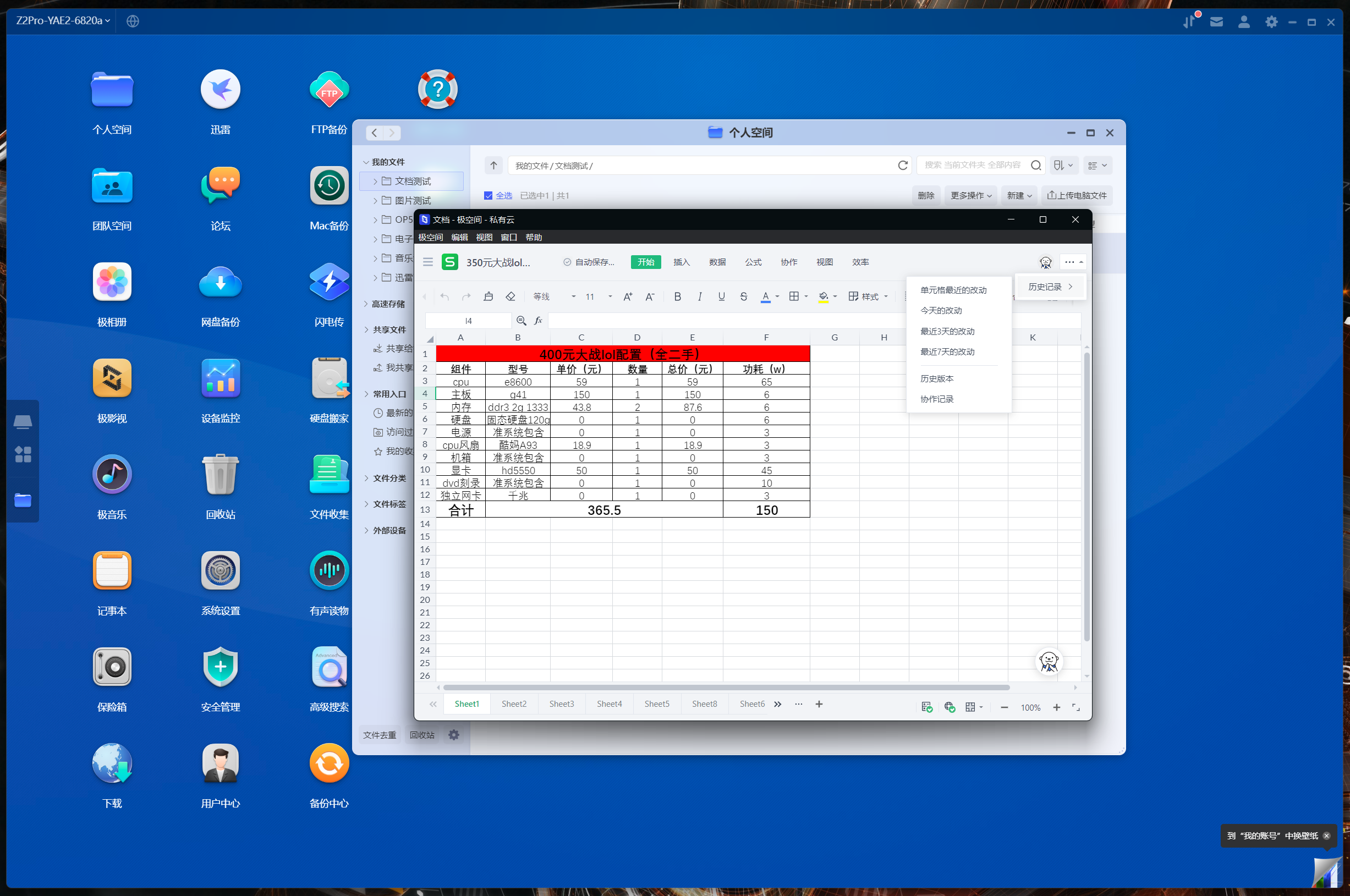
Task: Add a new sheet with the plus icon
Action: click(x=819, y=704)
